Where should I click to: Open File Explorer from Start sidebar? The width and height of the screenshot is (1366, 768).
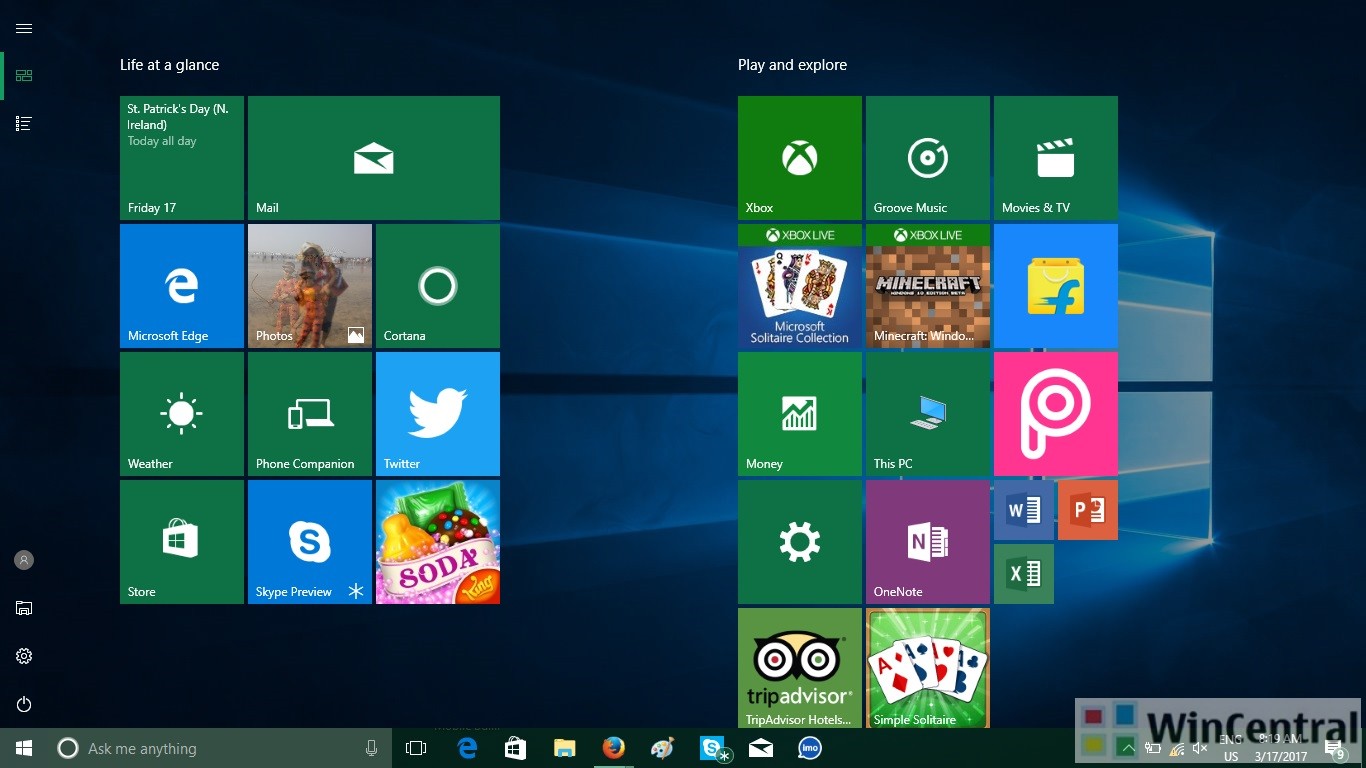(x=24, y=608)
